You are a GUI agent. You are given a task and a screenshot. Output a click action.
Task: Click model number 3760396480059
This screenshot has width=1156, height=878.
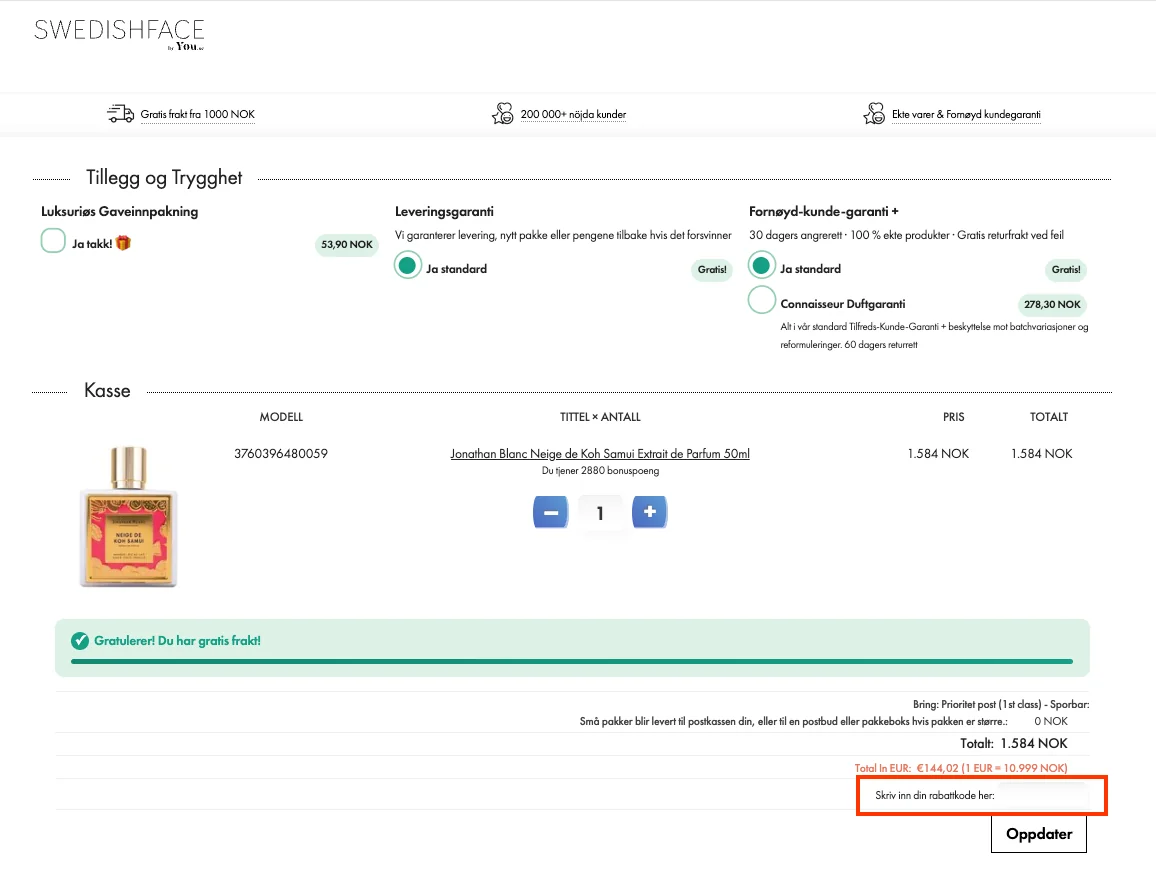[x=281, y=453]
